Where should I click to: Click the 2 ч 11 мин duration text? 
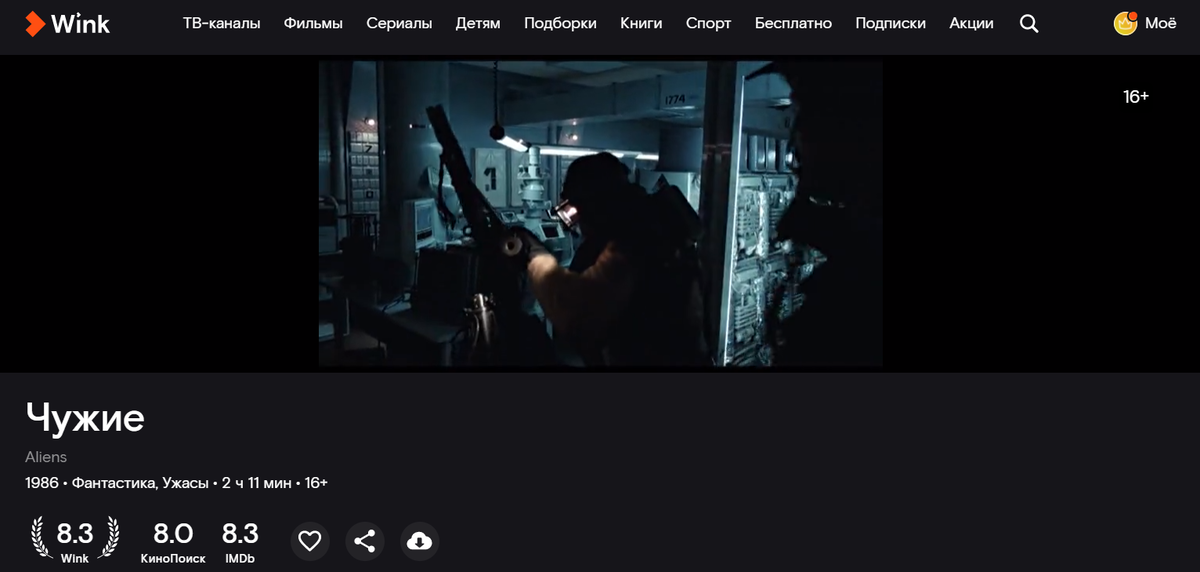coord(257,483)
